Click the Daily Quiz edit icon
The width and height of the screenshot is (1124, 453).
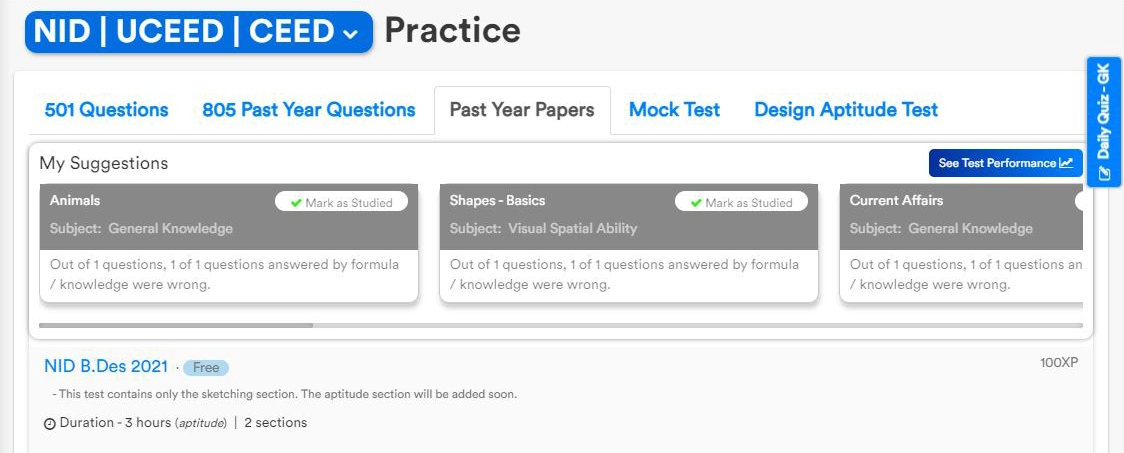[1104, 173]
